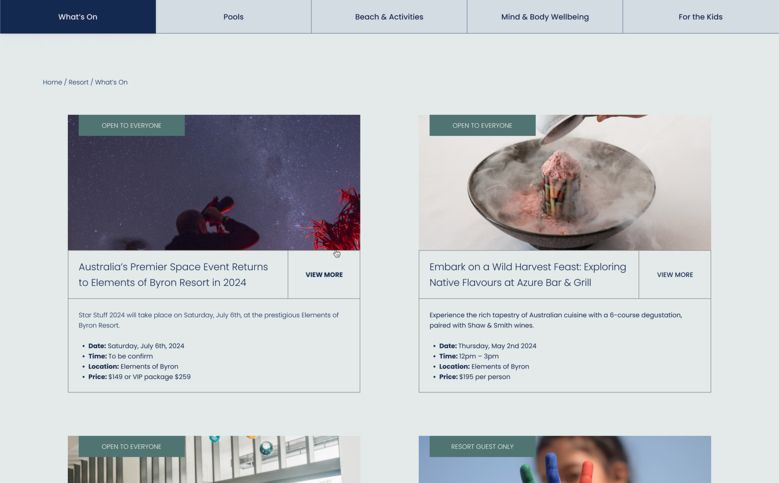Click Open to Everyone badge on bottom-left card
This screenshot has height=483, width=779.
pos(131,447)
